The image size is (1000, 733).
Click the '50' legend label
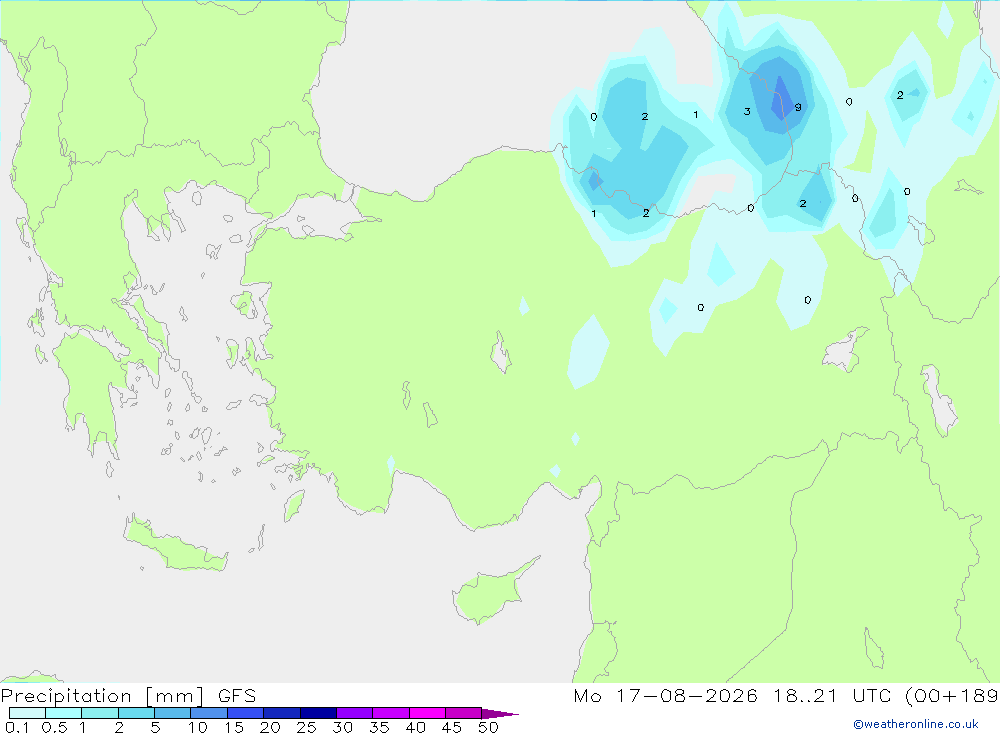pyautogui.click(x=489, y=727)
